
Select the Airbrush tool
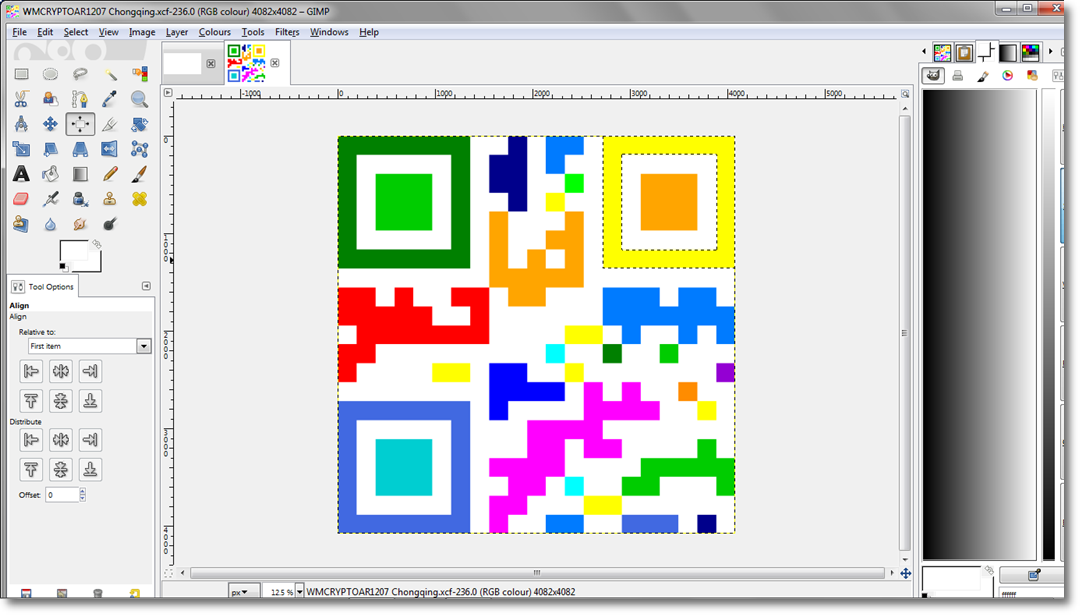tap(50, 199)
